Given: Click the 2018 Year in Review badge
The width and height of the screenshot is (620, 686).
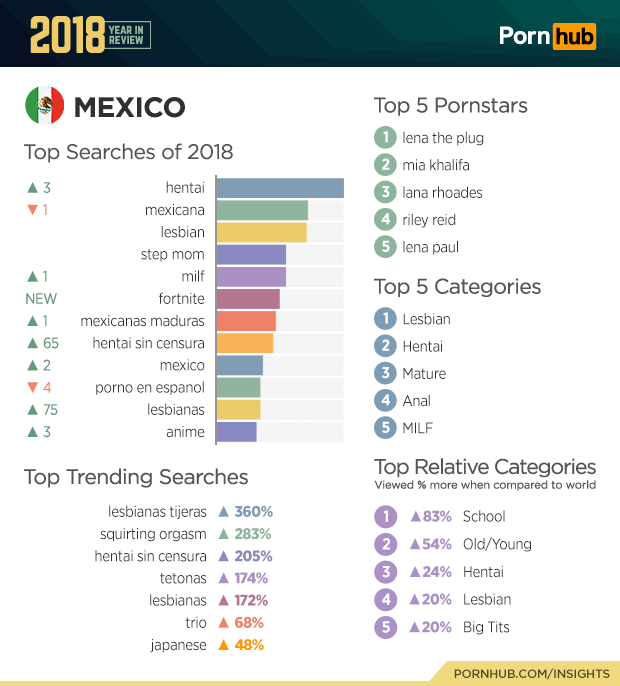Looking at the screenshot, I should 89,36.
